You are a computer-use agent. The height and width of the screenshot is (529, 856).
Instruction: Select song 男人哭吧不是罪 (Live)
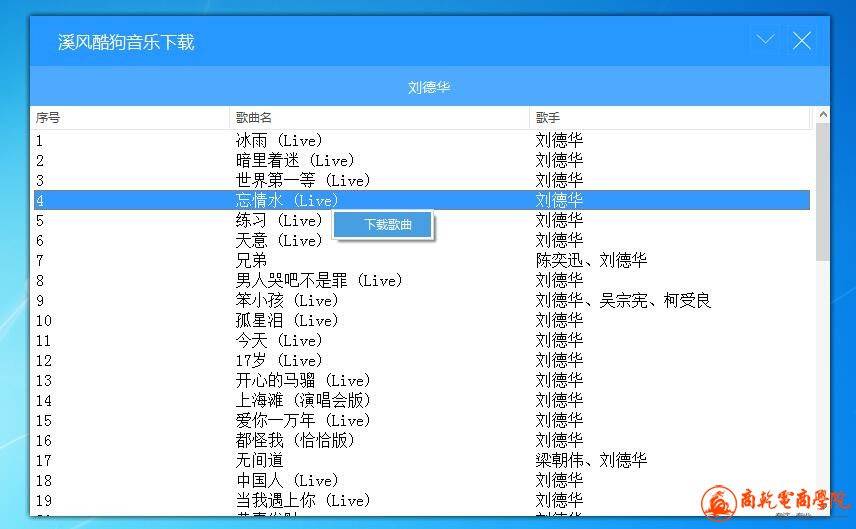[x=319, y=281]
